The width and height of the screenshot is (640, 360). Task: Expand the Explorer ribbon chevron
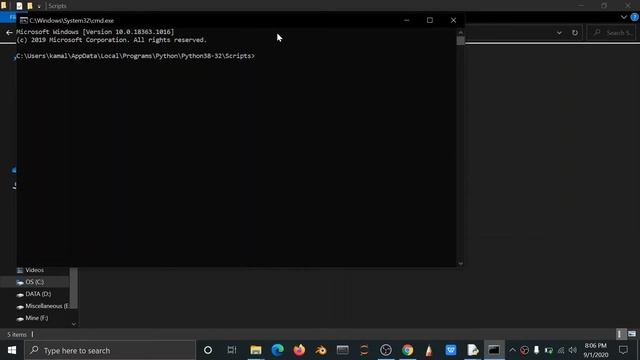pyautogui.click(x=624, y=17)
